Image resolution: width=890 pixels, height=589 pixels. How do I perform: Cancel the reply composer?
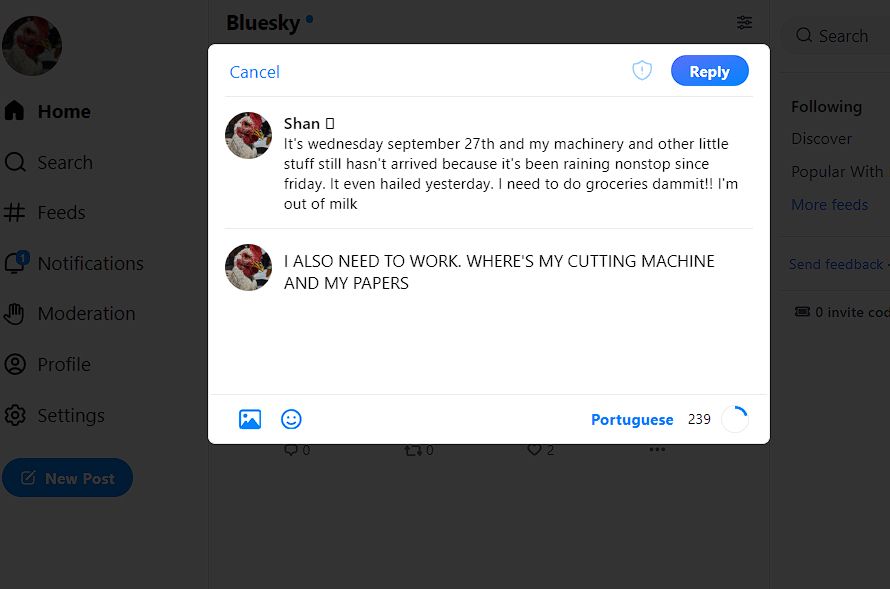click(x=254, y=72)
